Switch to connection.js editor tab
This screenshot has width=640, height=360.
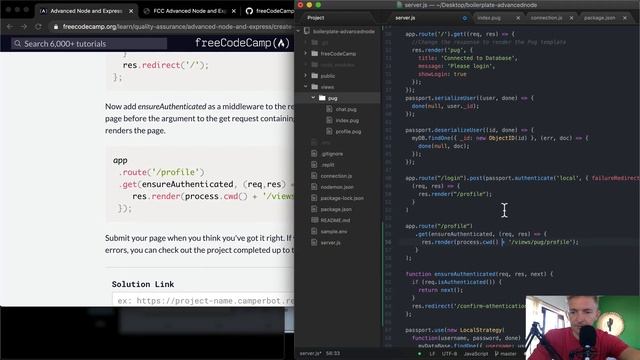point(546,18)
